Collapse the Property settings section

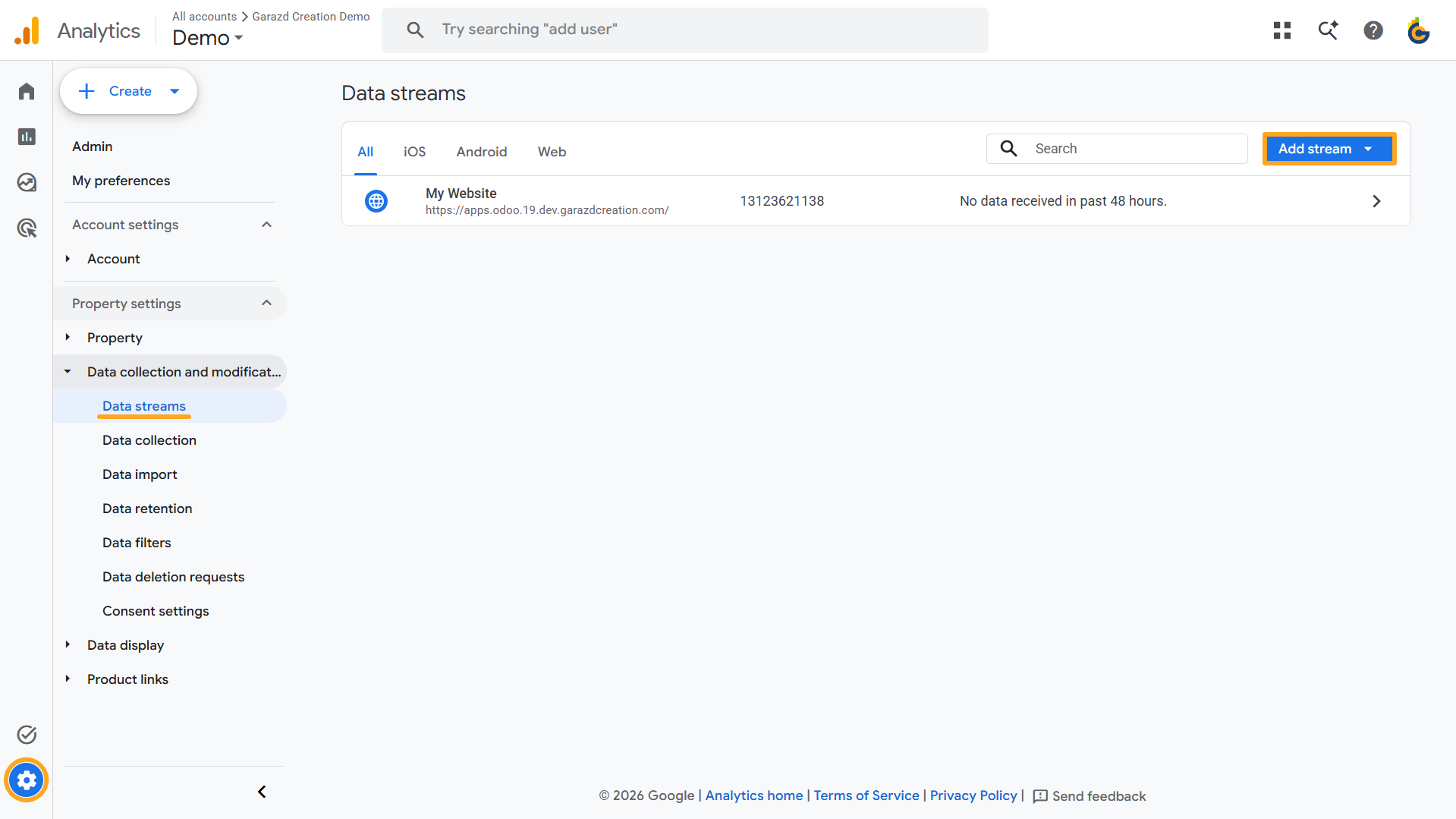(x=266, y=303)
